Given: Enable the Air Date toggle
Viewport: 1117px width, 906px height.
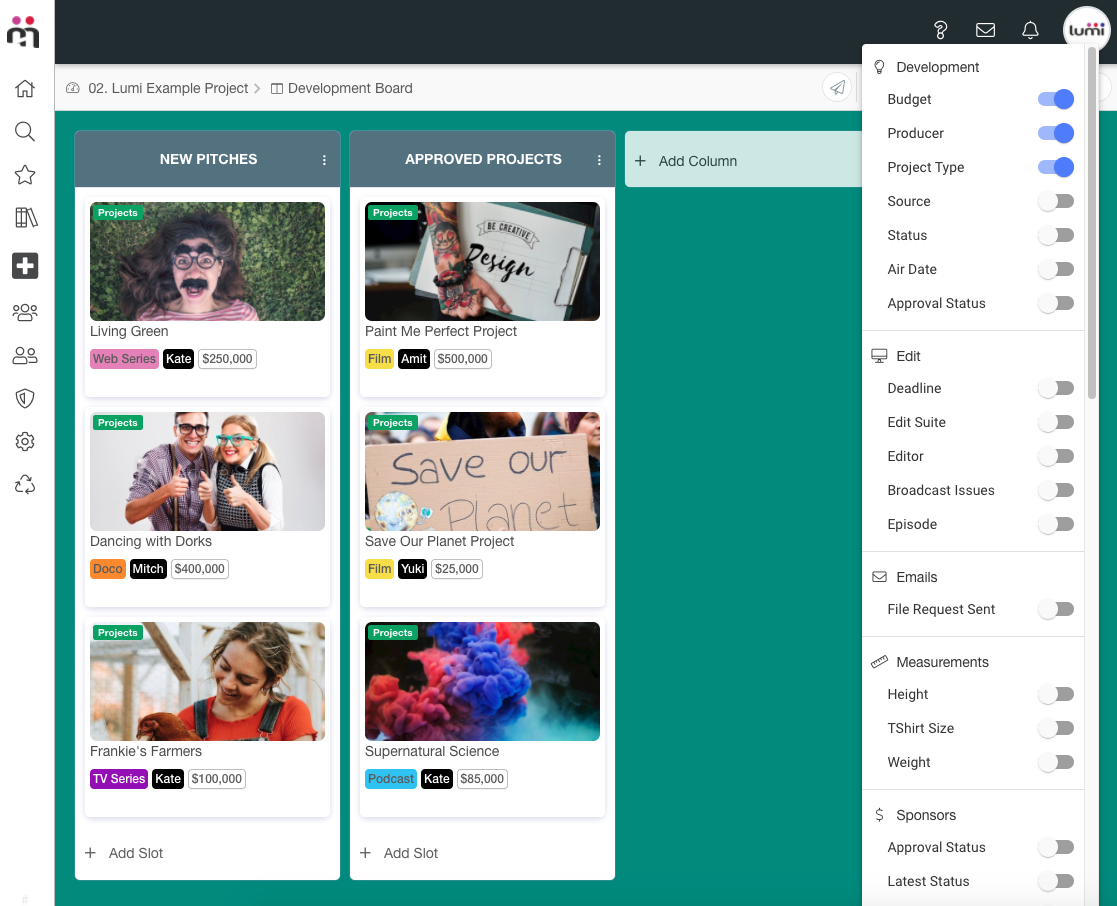Looking at the screenshot, I should 1056,269.
